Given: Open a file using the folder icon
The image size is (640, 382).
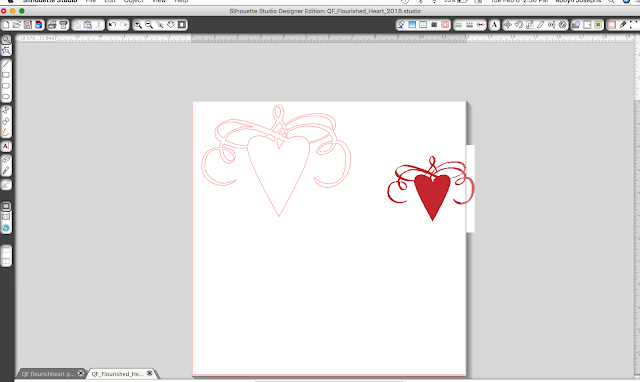Looking at the screenshot, I should tap(17, 25).
